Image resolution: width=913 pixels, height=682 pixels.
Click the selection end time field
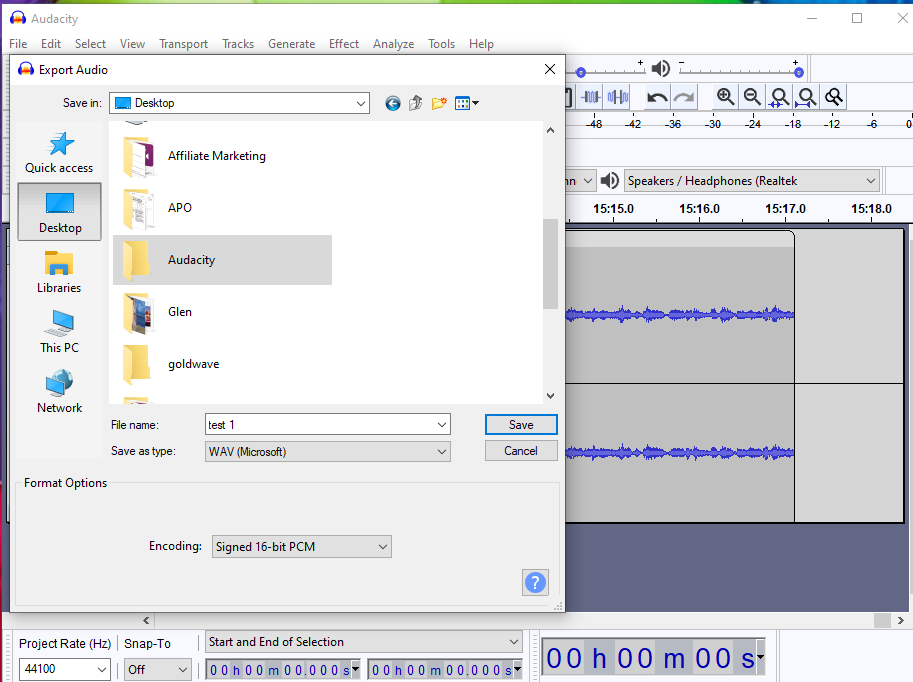coord(445,670)
